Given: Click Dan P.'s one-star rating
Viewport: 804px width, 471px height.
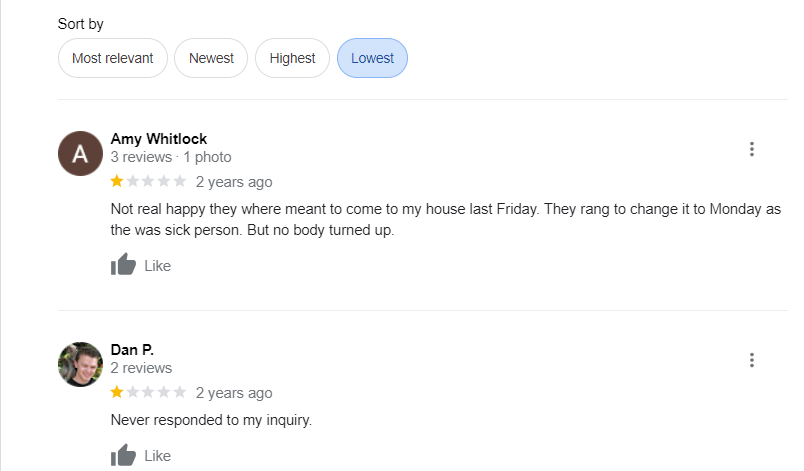Looking at the screenshot, I should click(148, 393).
